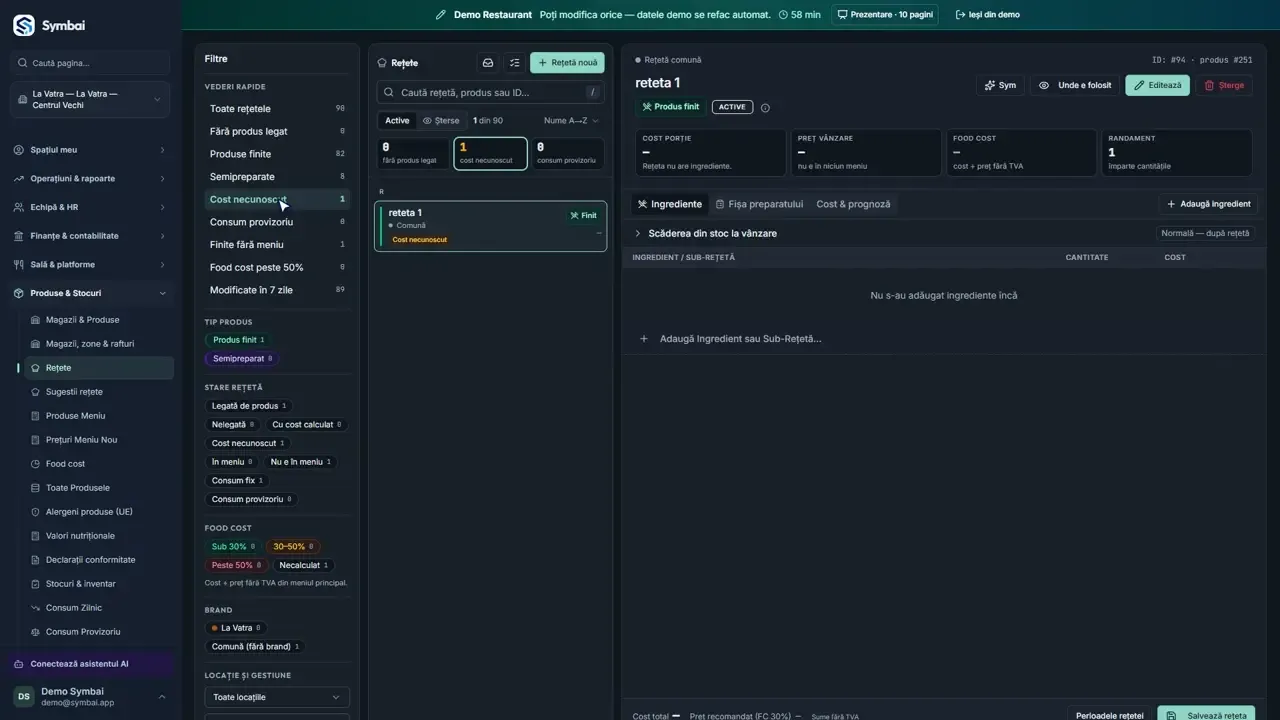Click the Consum Zilnic sidebar icon

(x=35, y=608)
